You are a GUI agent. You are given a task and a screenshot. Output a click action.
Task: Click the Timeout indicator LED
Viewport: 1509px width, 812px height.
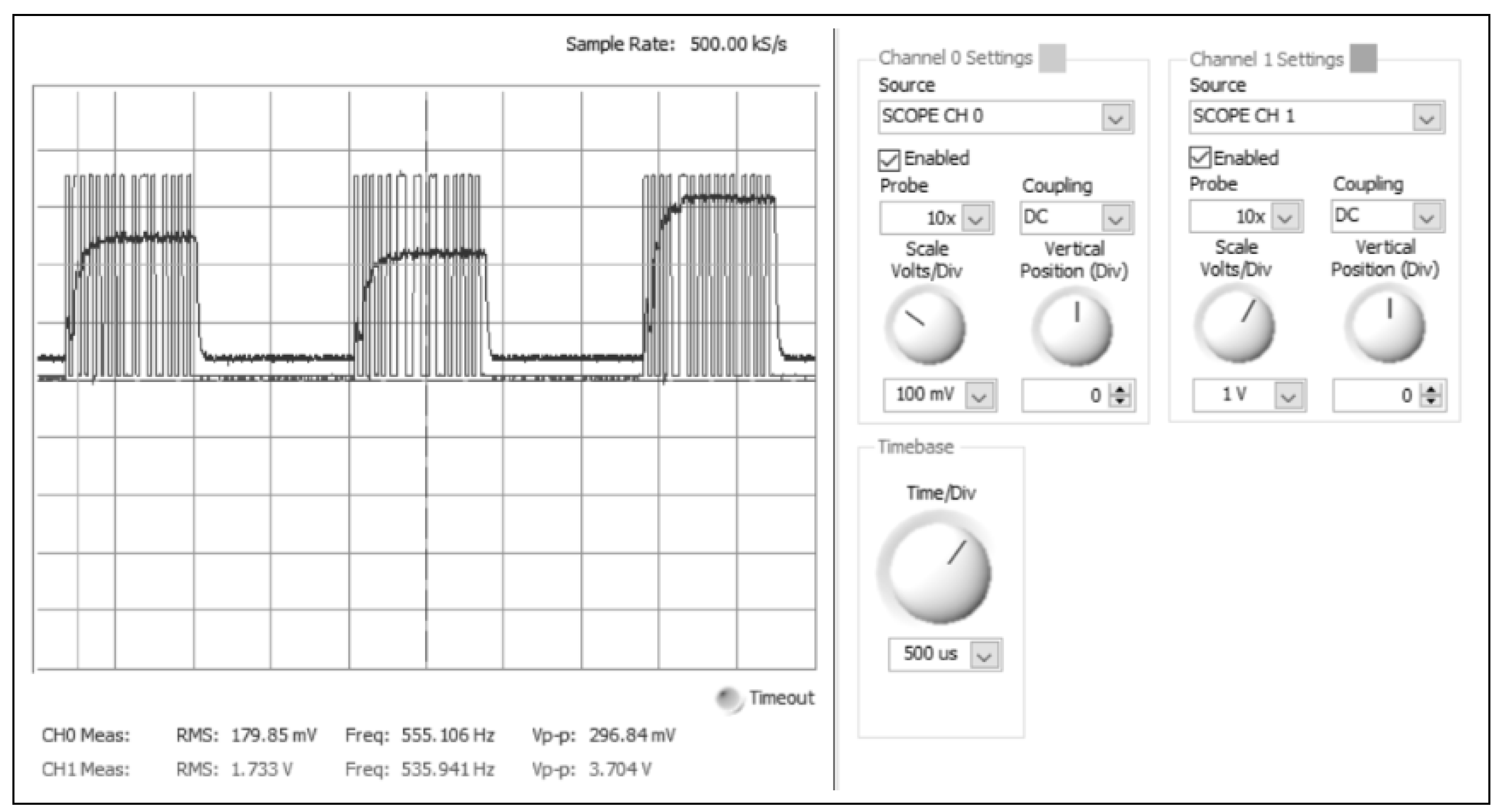[x=730, y=698]
